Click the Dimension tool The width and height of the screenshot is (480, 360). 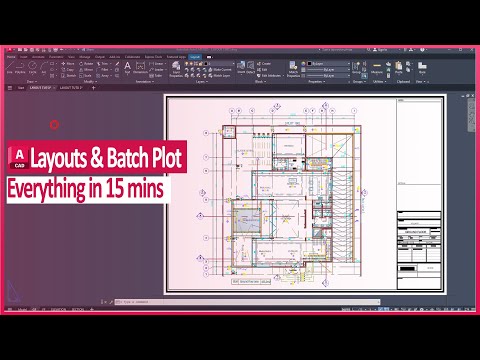pos(140,67)
